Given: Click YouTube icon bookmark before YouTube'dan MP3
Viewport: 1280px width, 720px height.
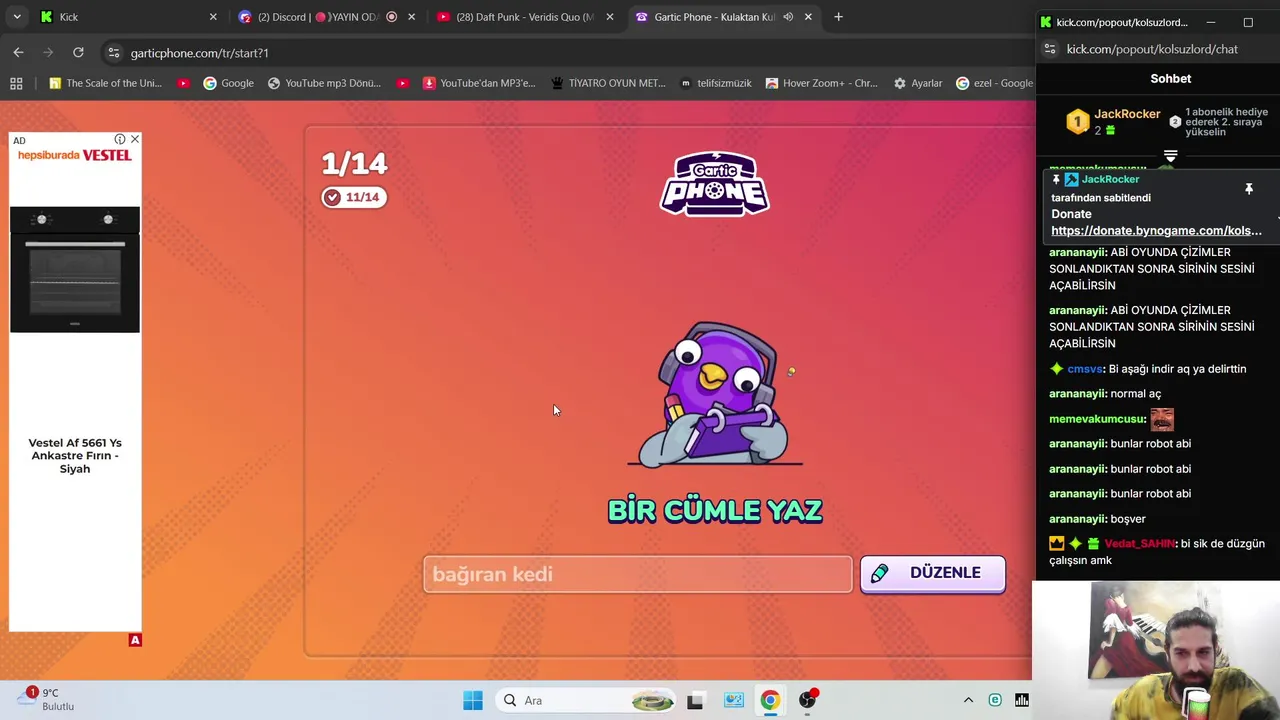Looking at the screenshot, I should point(403,83).
